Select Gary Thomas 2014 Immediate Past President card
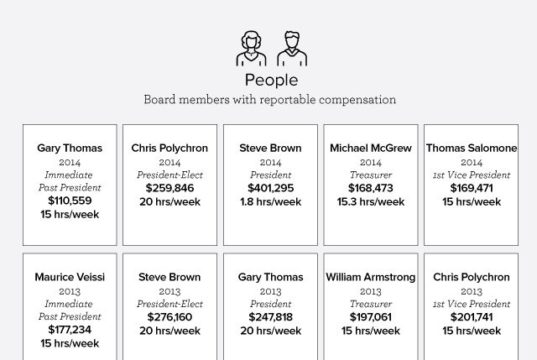The height and width of the screenshot is (360, 537). coord(70,185)
